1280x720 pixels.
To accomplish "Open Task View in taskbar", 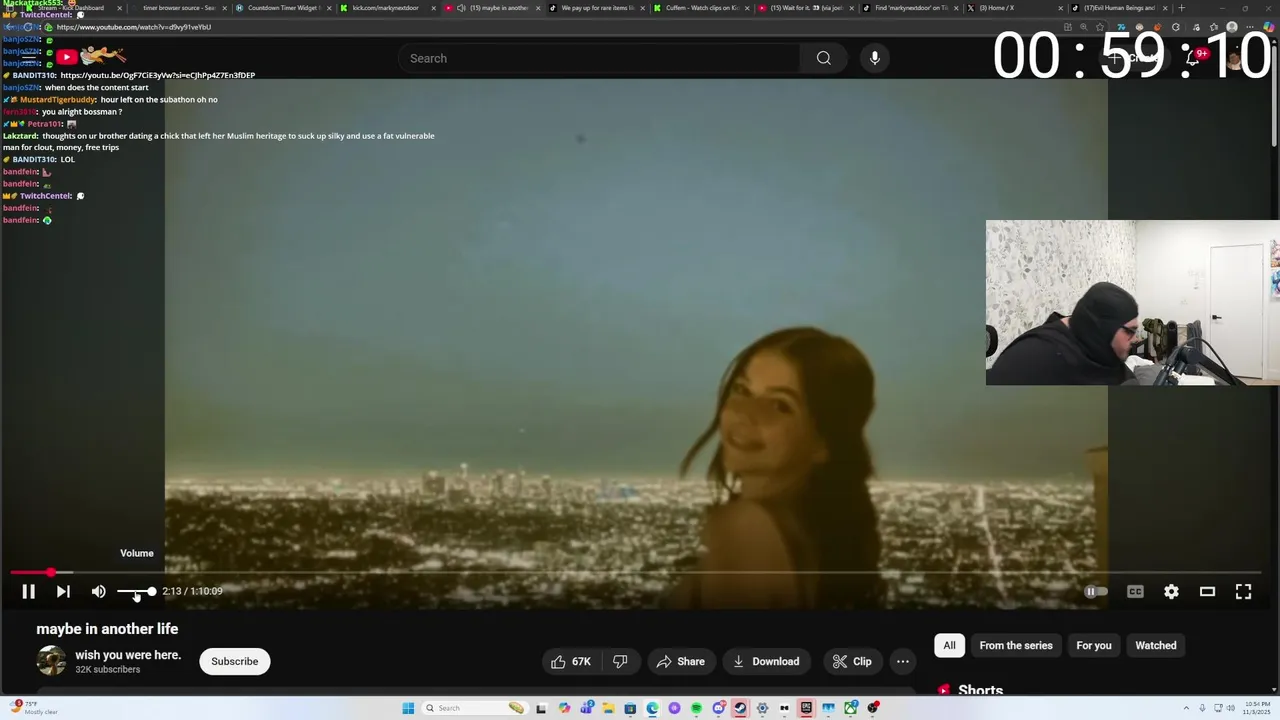I will 541,708.
